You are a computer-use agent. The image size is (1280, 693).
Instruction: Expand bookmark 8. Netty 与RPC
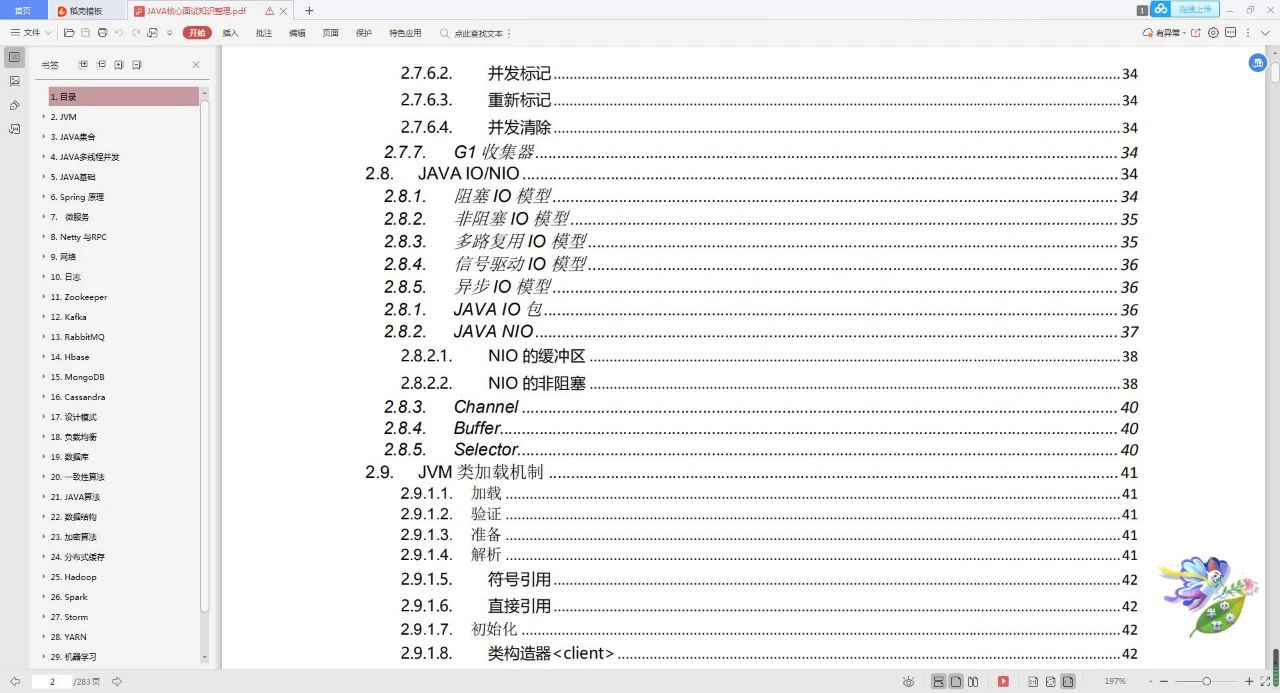pos(44,237)
